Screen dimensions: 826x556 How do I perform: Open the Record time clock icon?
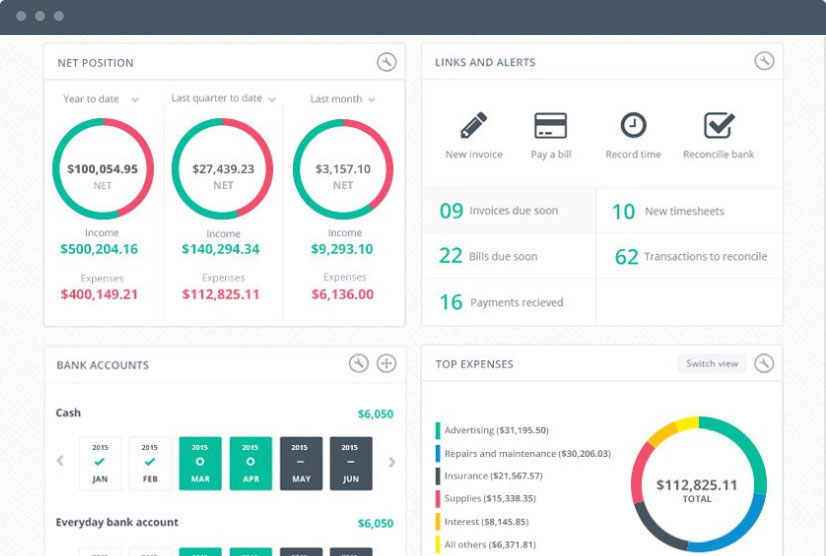click(x=633, y=125)
